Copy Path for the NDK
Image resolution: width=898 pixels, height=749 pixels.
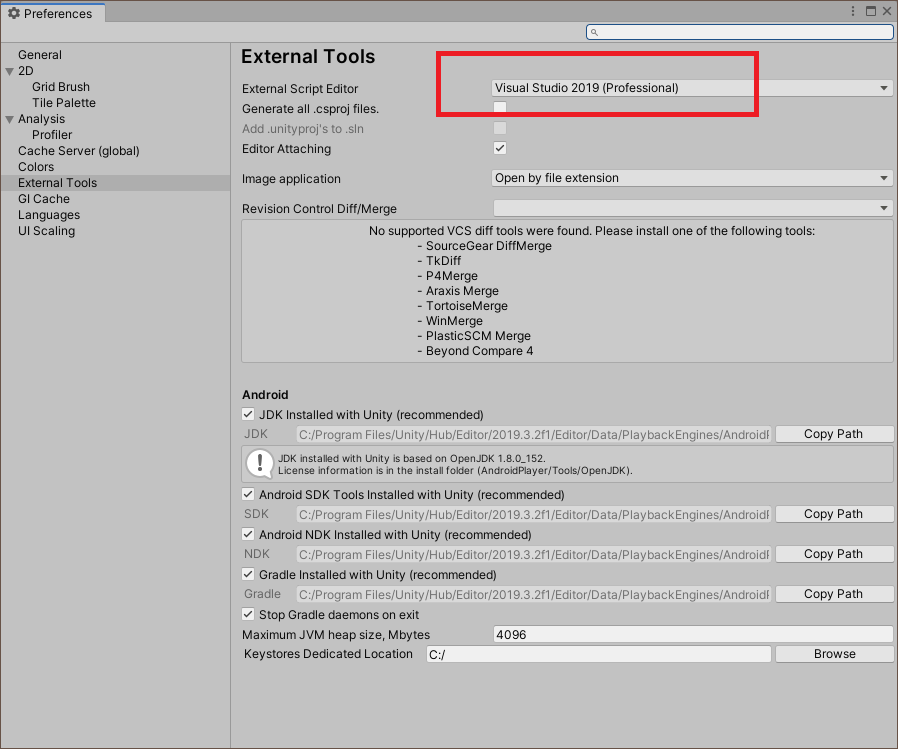[x=834, y=554]
